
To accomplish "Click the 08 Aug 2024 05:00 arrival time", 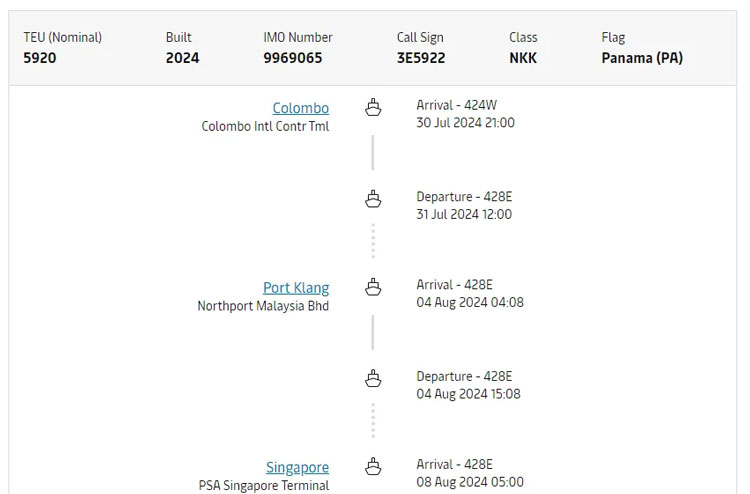I will 470,482.
